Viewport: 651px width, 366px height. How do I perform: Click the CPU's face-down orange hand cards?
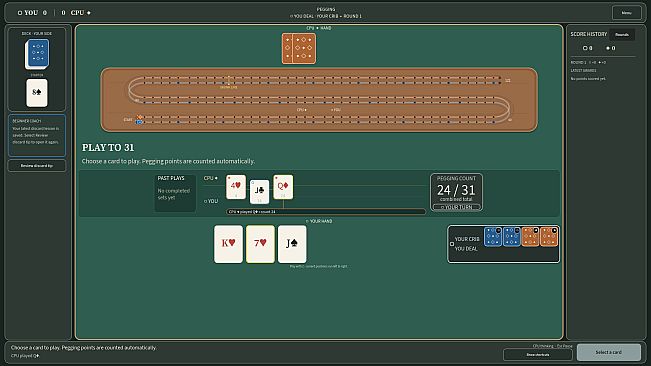click(299, 49)
